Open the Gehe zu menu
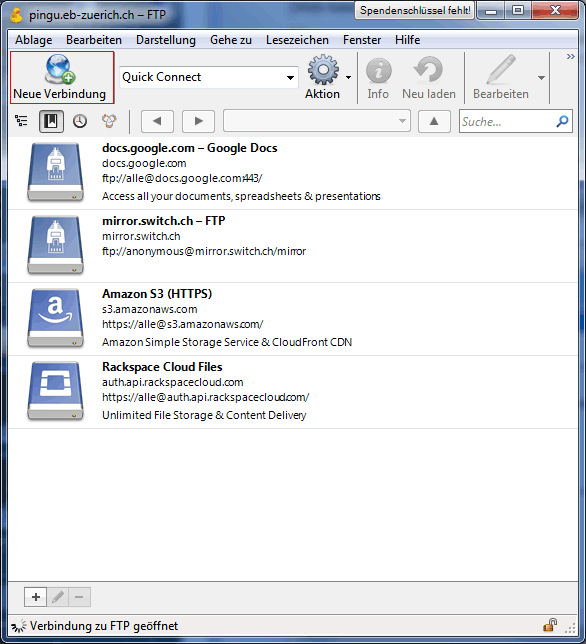This screenshot has height=644, width=586. click(x=231, y=40)
